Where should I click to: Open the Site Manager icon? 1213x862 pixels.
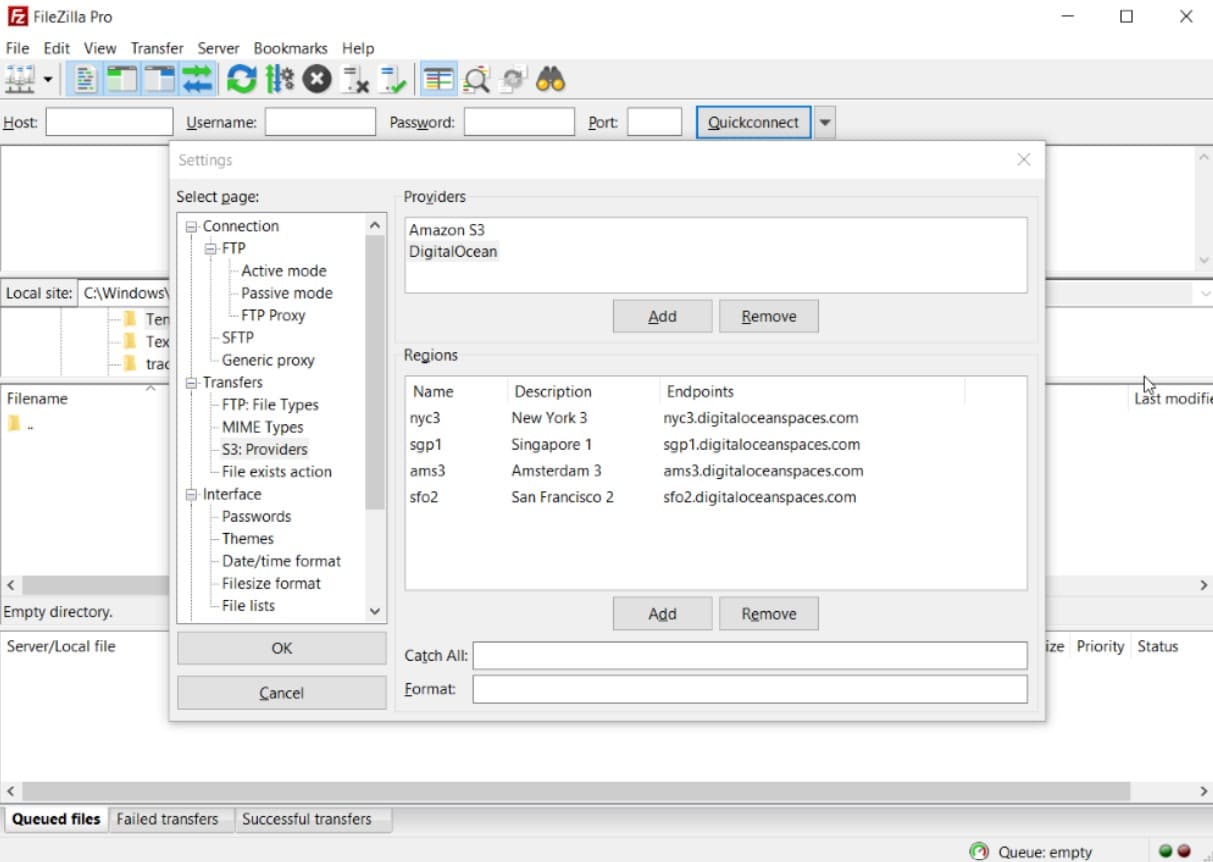point(20,78)
